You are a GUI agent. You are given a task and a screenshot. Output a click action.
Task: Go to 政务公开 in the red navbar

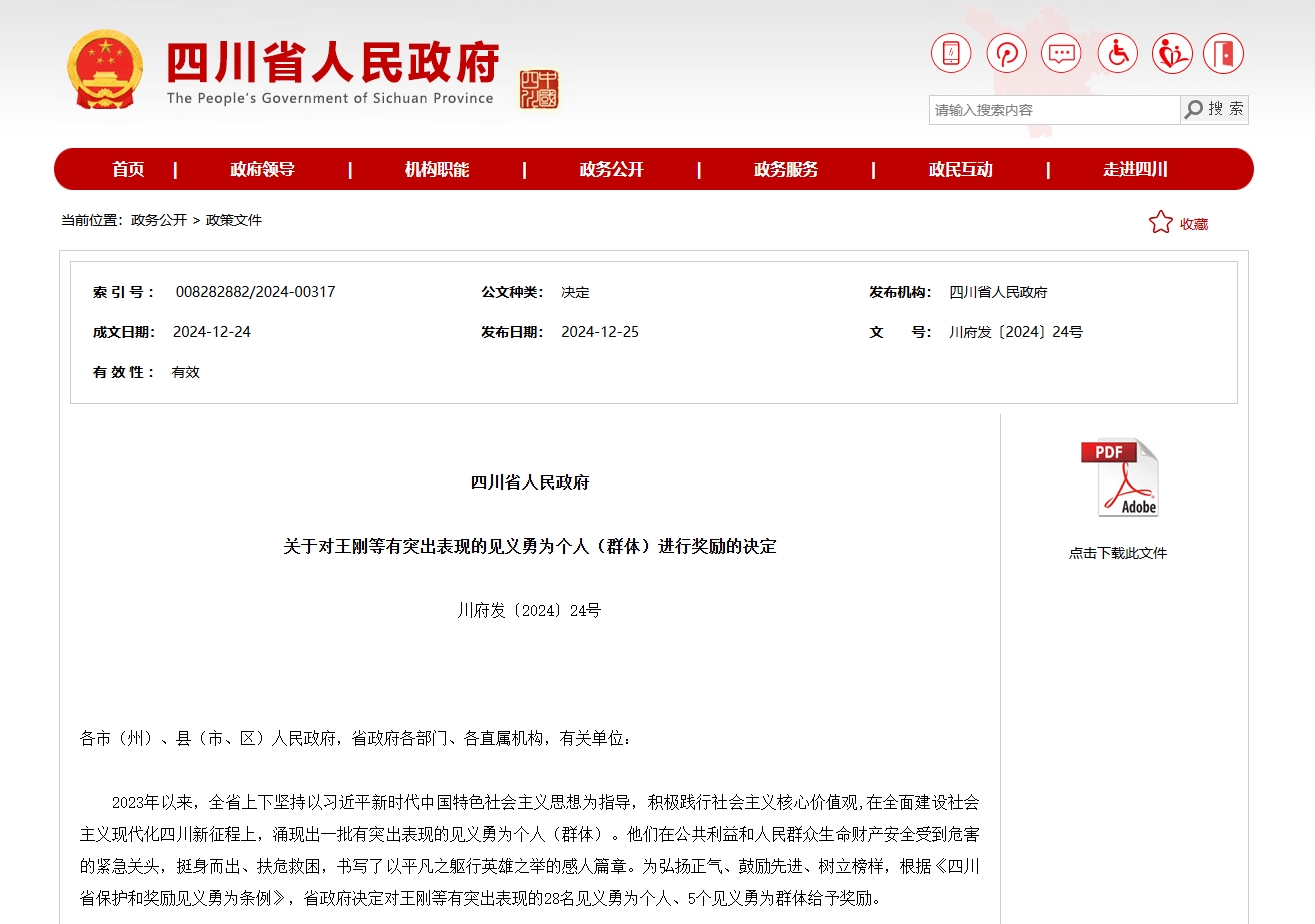coord(611,170)
